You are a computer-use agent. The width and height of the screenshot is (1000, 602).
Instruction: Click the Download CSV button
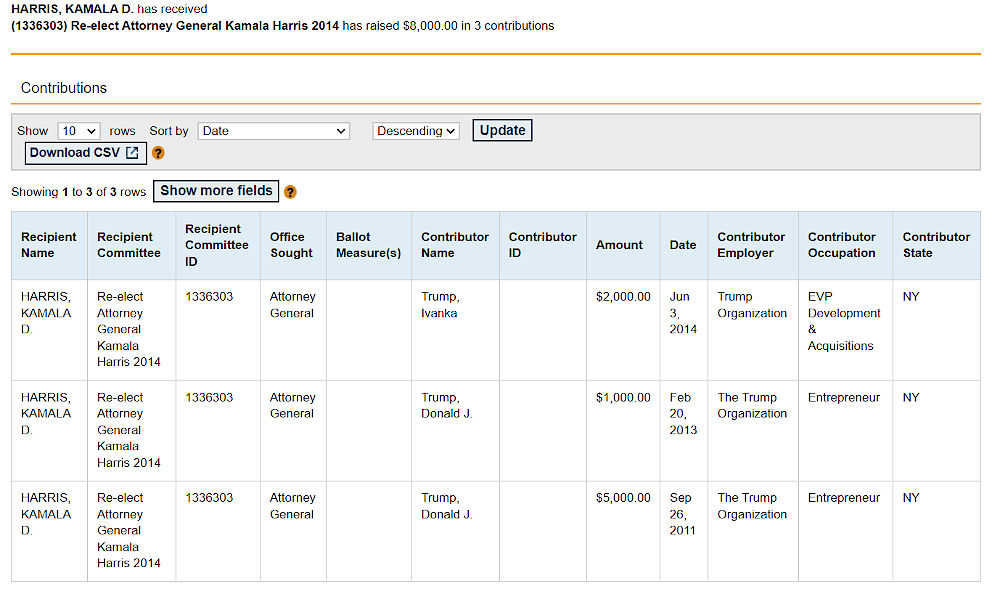tap(85, 153)
